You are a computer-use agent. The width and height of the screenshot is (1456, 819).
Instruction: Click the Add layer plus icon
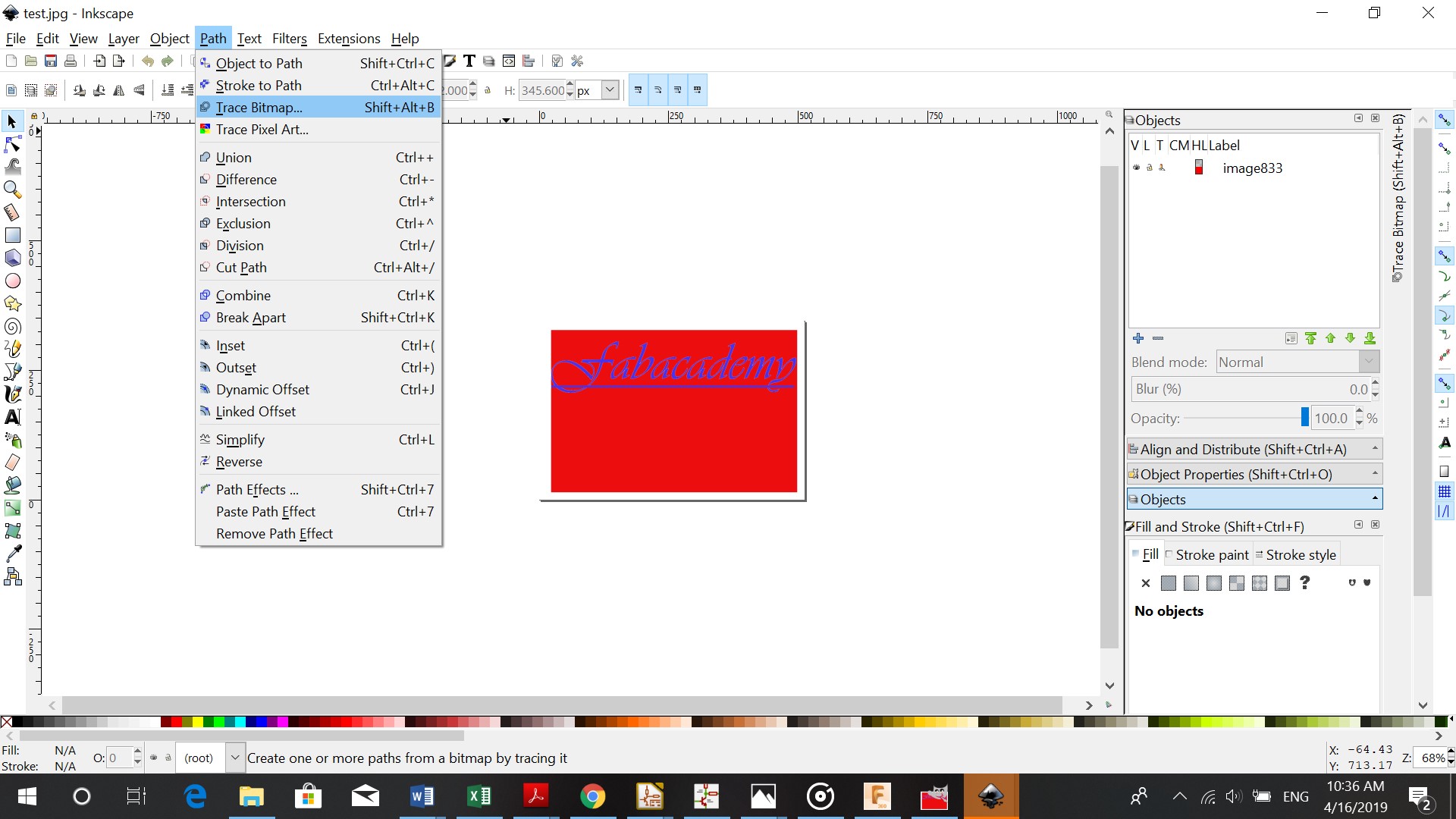pyautogui.click(x=1138, y=338)
